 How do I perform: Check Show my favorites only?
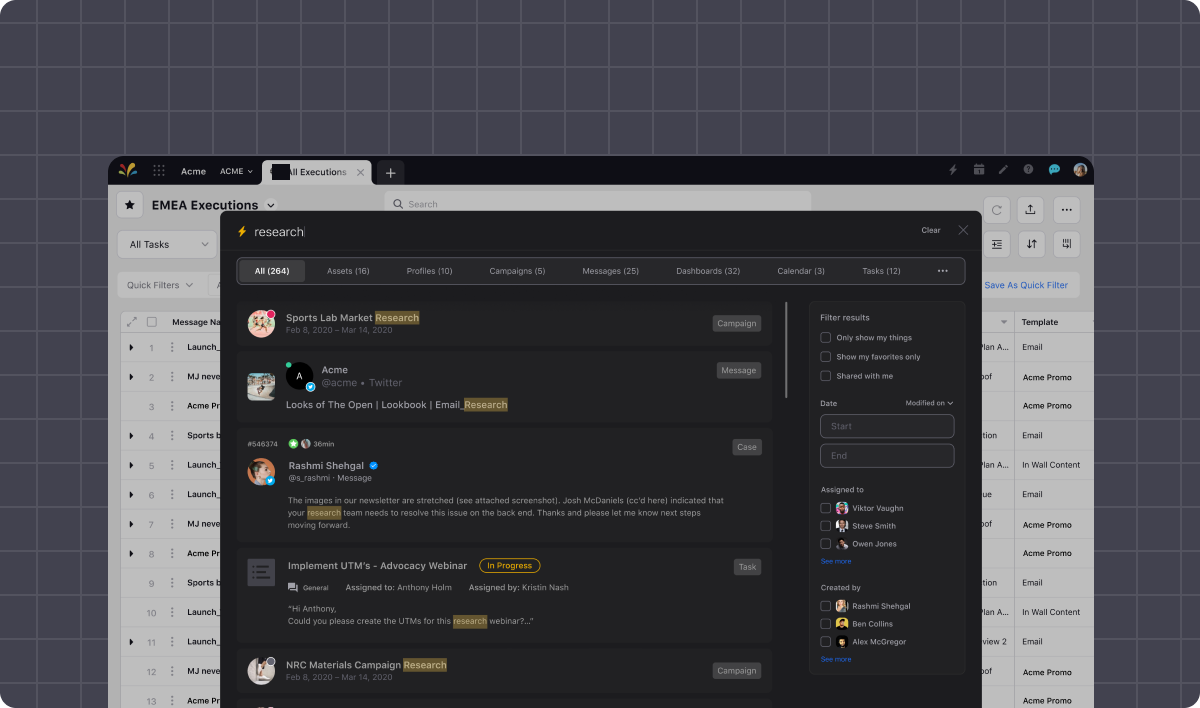tap(825, 357)
